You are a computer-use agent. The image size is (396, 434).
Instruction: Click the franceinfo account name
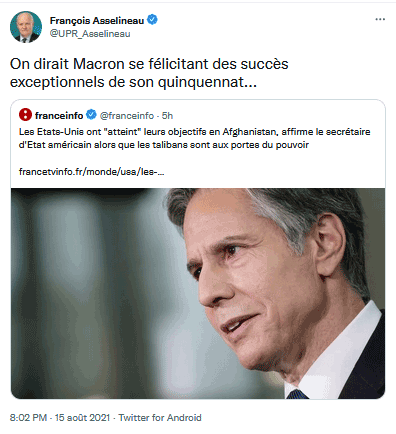tap(59, 115)
